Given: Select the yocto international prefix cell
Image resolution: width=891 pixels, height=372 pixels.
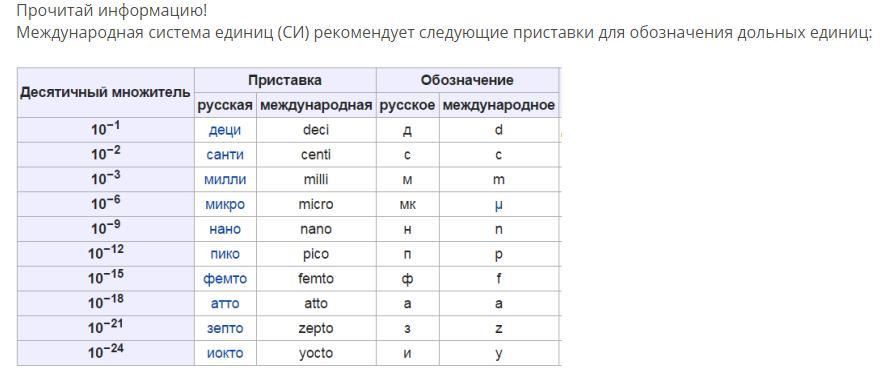Looking at the screenshot, I should 316,353.
